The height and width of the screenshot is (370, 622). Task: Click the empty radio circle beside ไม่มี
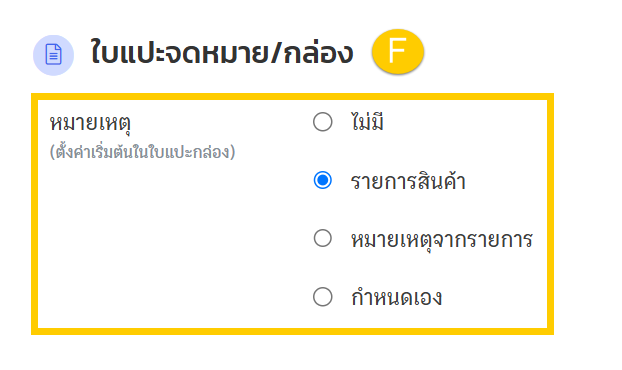tap(323, 122)
